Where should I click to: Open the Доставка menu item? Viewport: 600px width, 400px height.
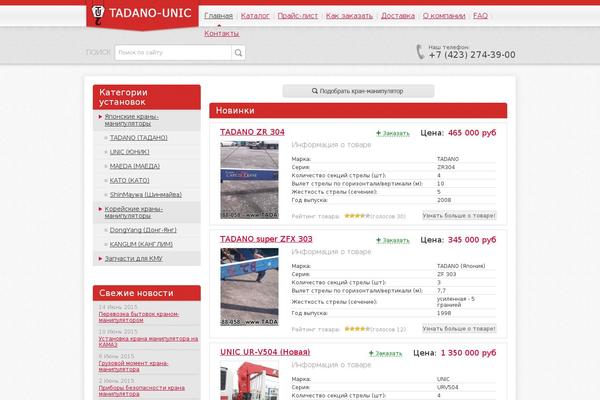coord(398,16)
